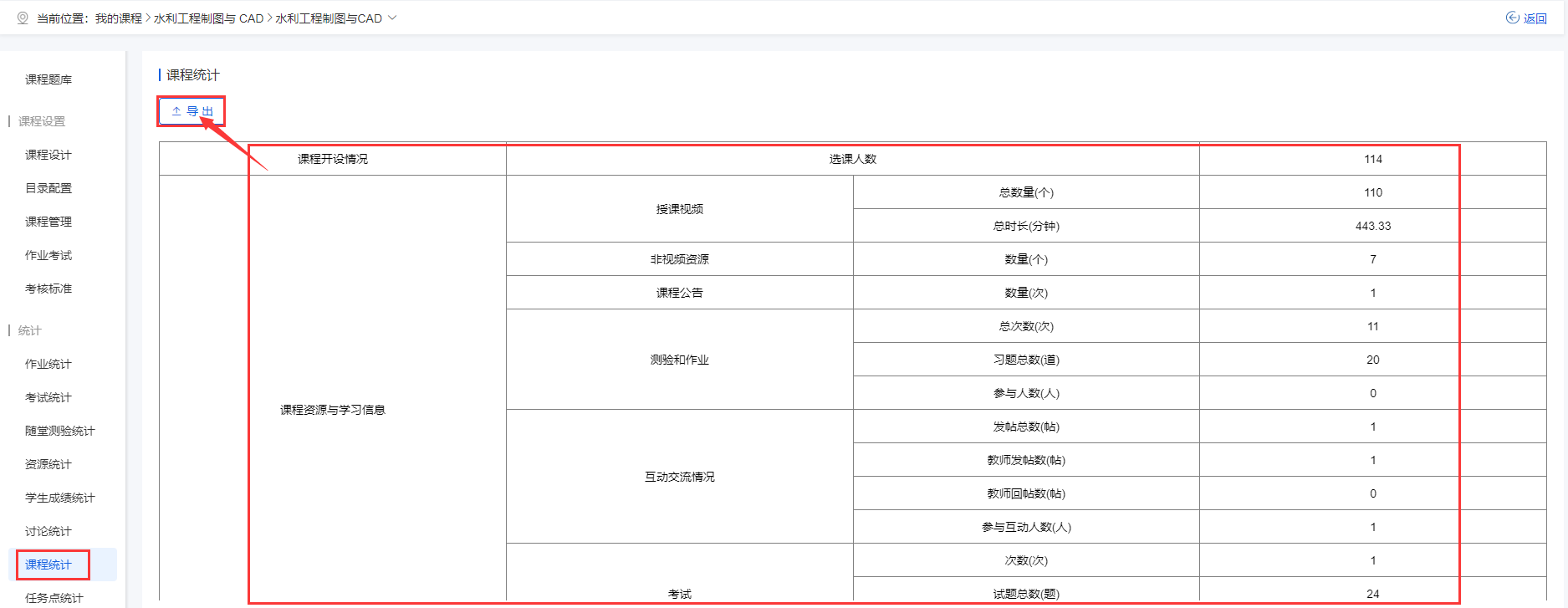The height and width of the screenshot is (608, 1568).
Task: Open 课程设计 in the sidebar
Action: tap(49, 155)
